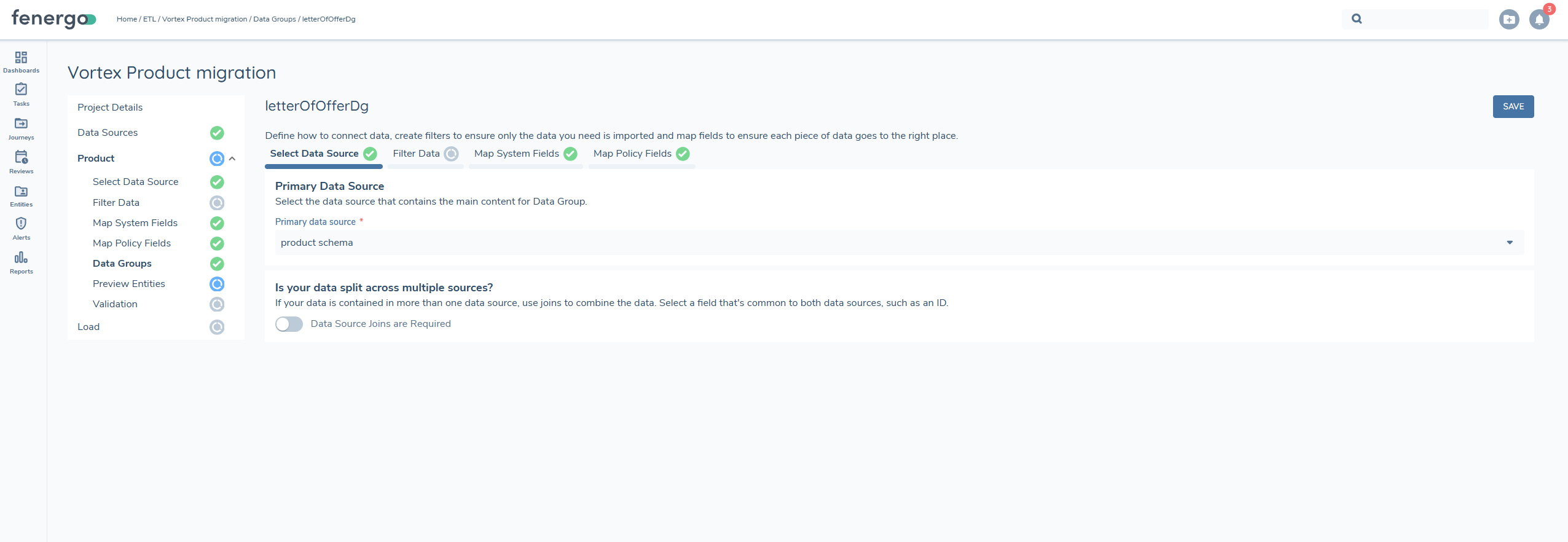Click the status icon beside sidebar Filter Data
The width and height of the screenshot is (1568, 542).
click(x=217, y=203)
